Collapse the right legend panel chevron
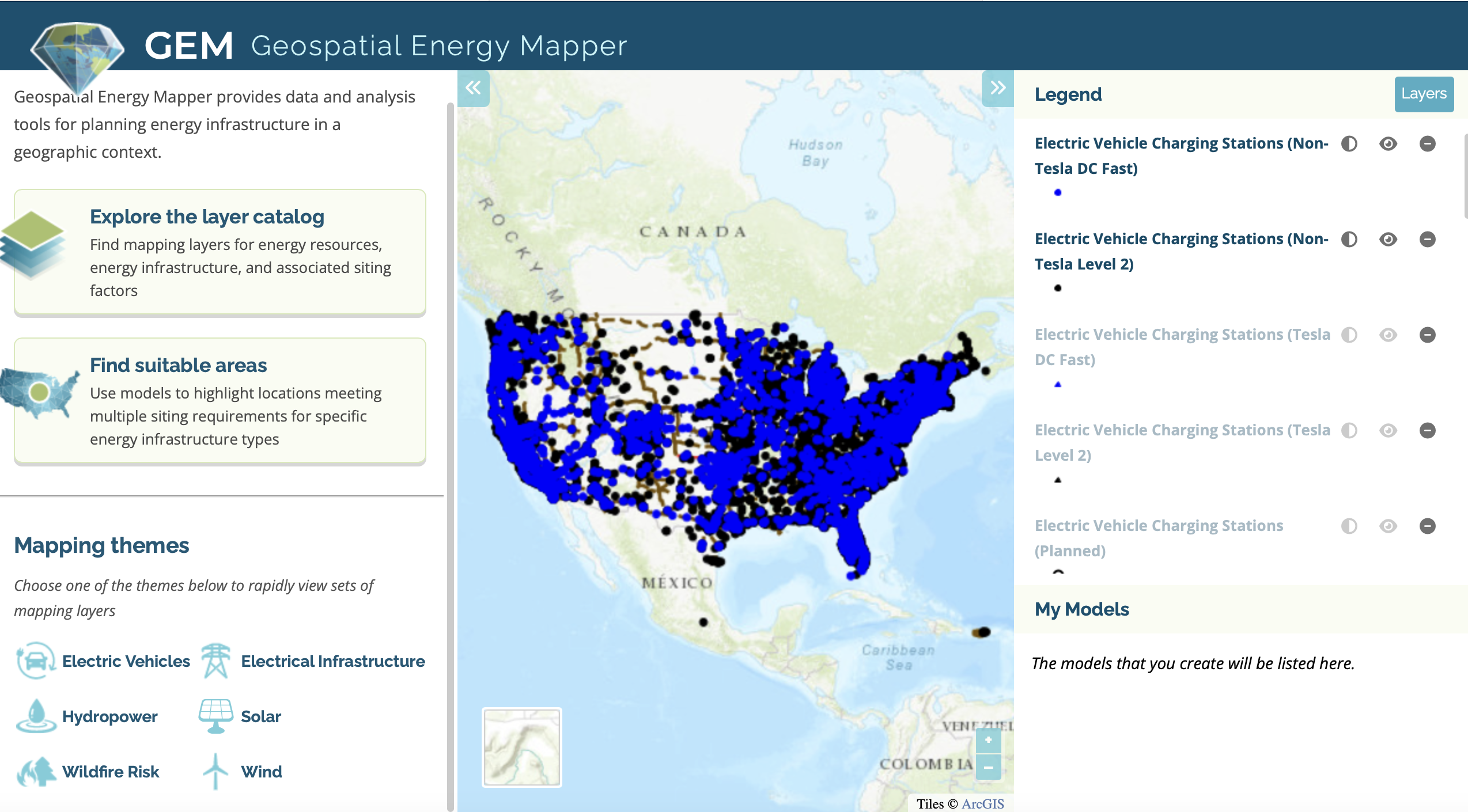Image resolution: width=1468 pixels, height=812 pixels. pos(997,88)
